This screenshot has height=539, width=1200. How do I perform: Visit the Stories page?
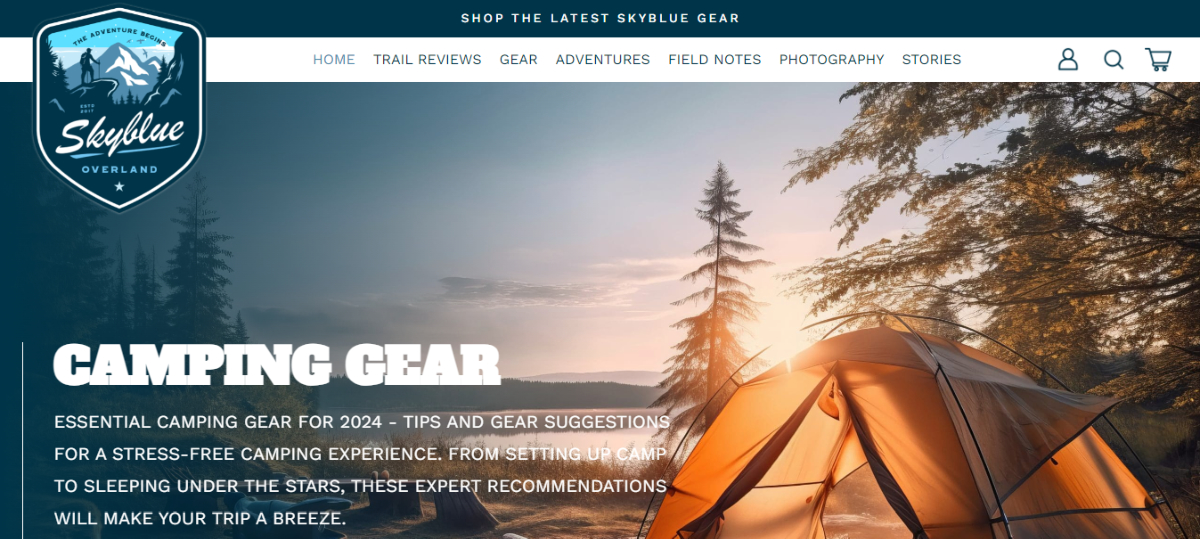coord(931,59)
